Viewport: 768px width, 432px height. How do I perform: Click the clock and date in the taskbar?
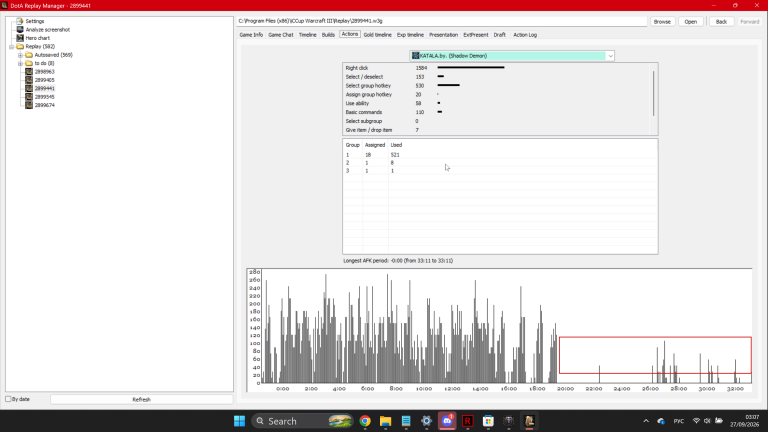click(x=744, y=421)
